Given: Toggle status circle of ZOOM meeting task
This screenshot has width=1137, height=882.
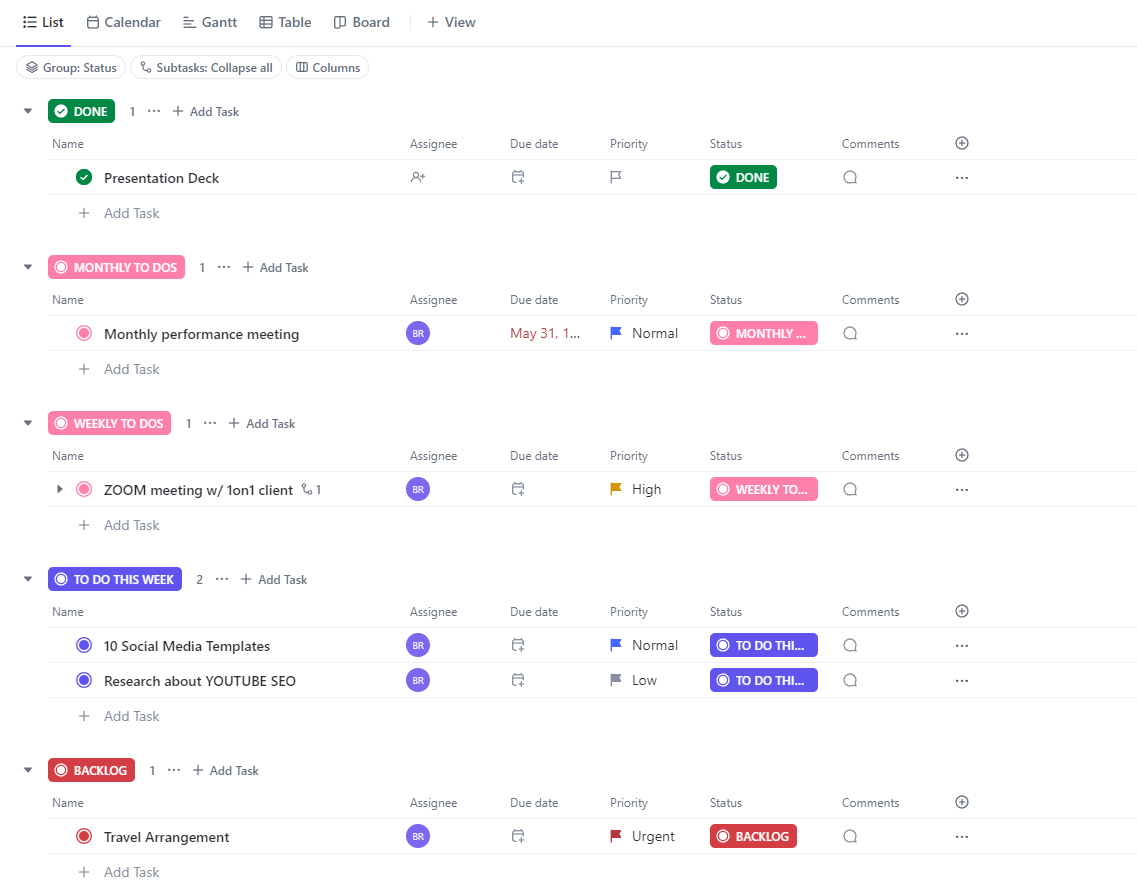Looking at the screenshot, I should pos(84,489).
